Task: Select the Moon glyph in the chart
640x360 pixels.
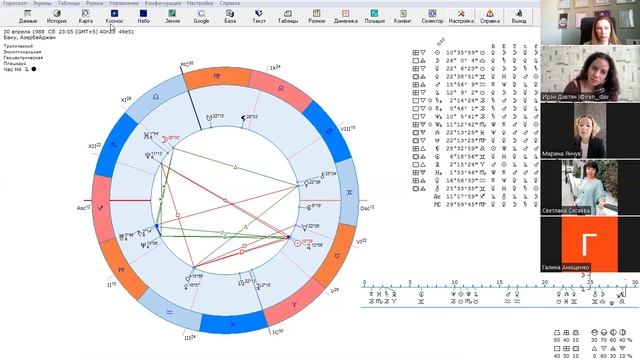Action: pyautogui.click(x=164, y=139)
